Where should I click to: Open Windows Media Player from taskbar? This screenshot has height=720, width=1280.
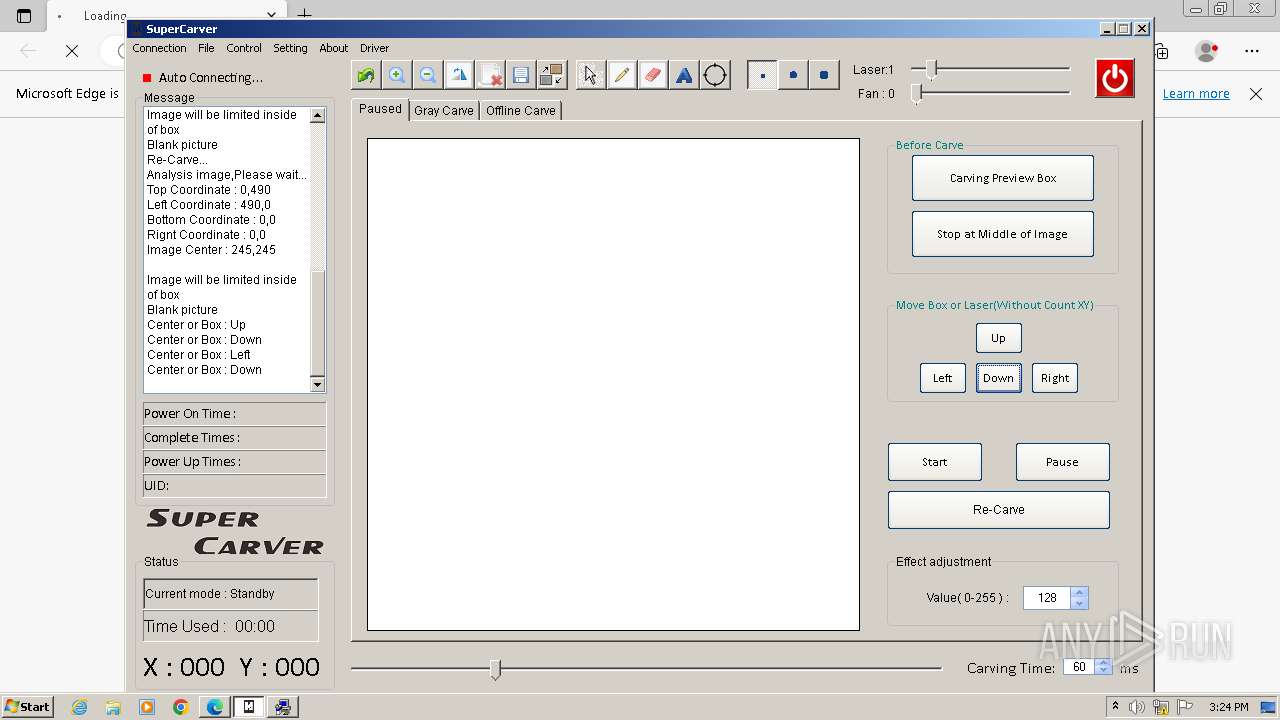147,707
